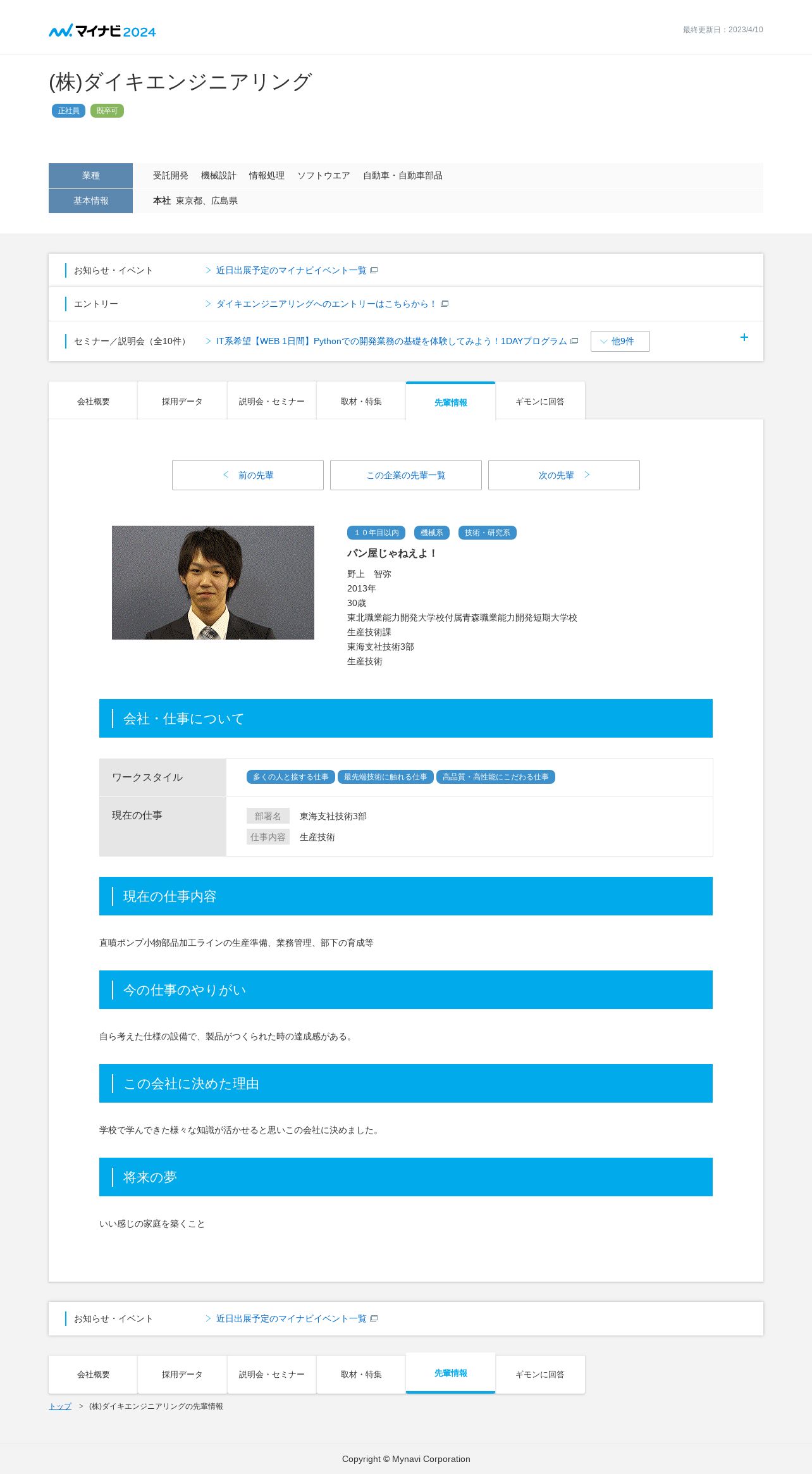Image resolution: width=812 pixels, height=1474 pixels.
Task: Click the 現在の仕事内容 section header
Action: 406,896
